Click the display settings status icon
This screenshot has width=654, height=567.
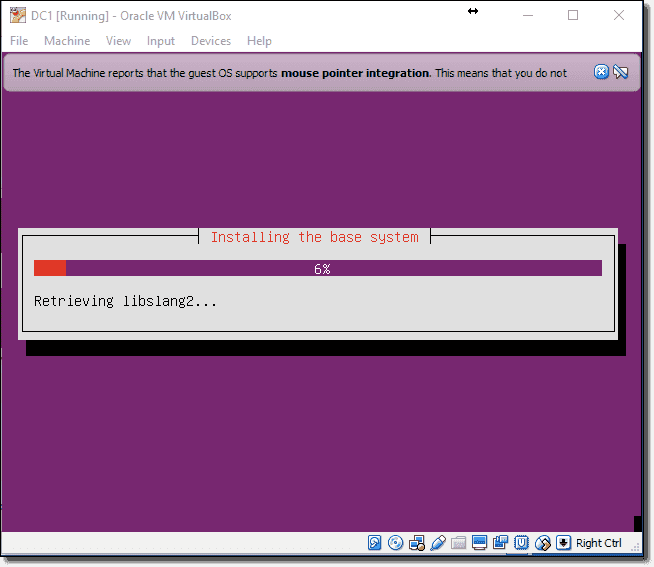point(479,543)
